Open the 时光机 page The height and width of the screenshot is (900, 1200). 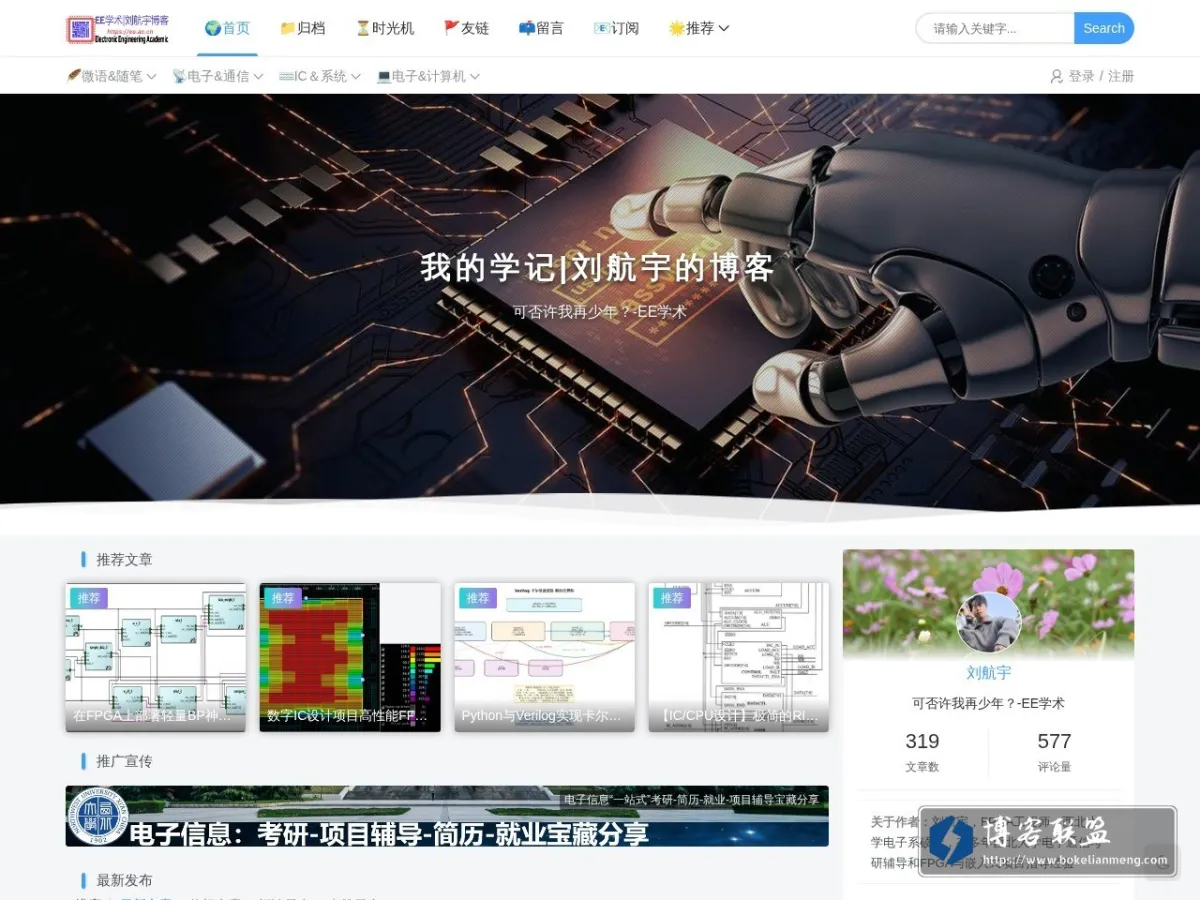385,28
